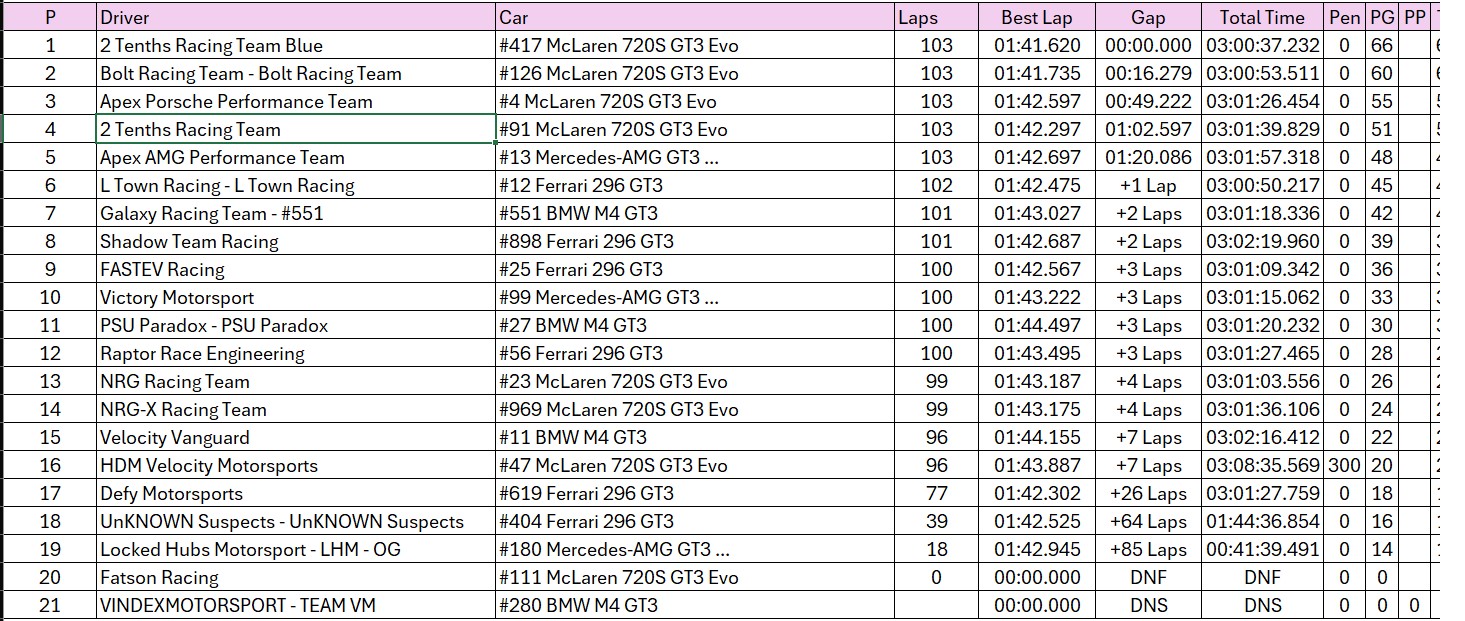Select the +64 Laps gap cell
Image resolution: width=1465 pixels, height=621 pixels.
pyautogui.click(x=1149, y=521)
